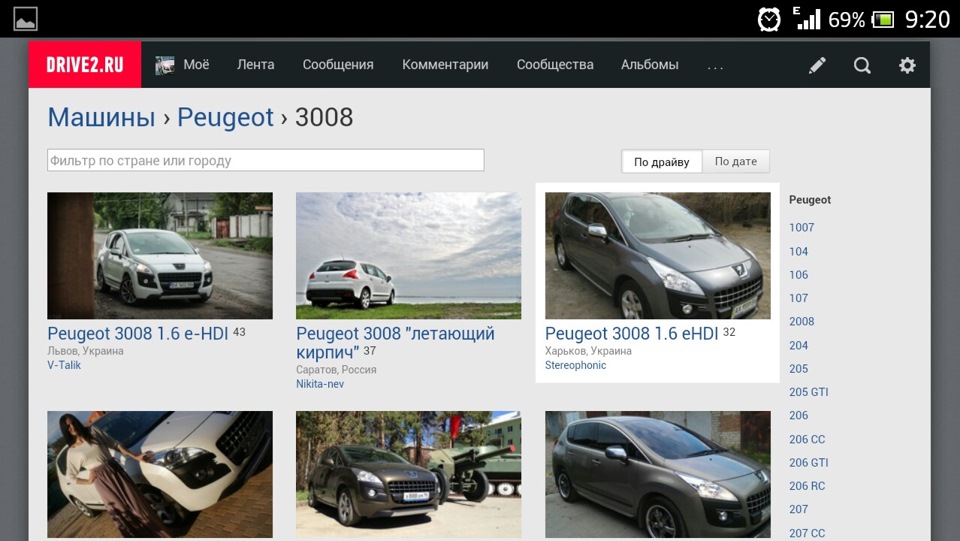
Task: Tap the picture notification icon in status bar
Action: pyautogui.click(x=26, y=19)
